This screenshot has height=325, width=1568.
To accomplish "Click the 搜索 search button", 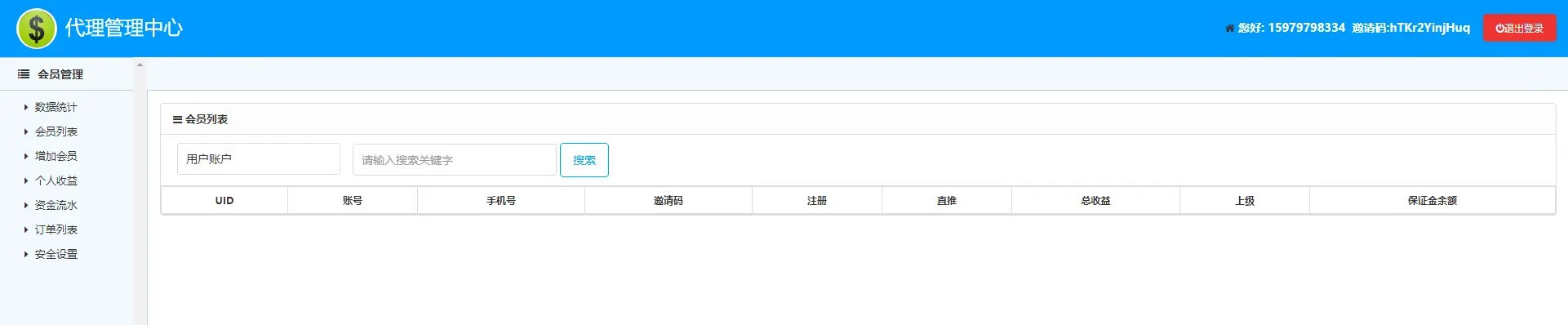I will tap(584, 160).
